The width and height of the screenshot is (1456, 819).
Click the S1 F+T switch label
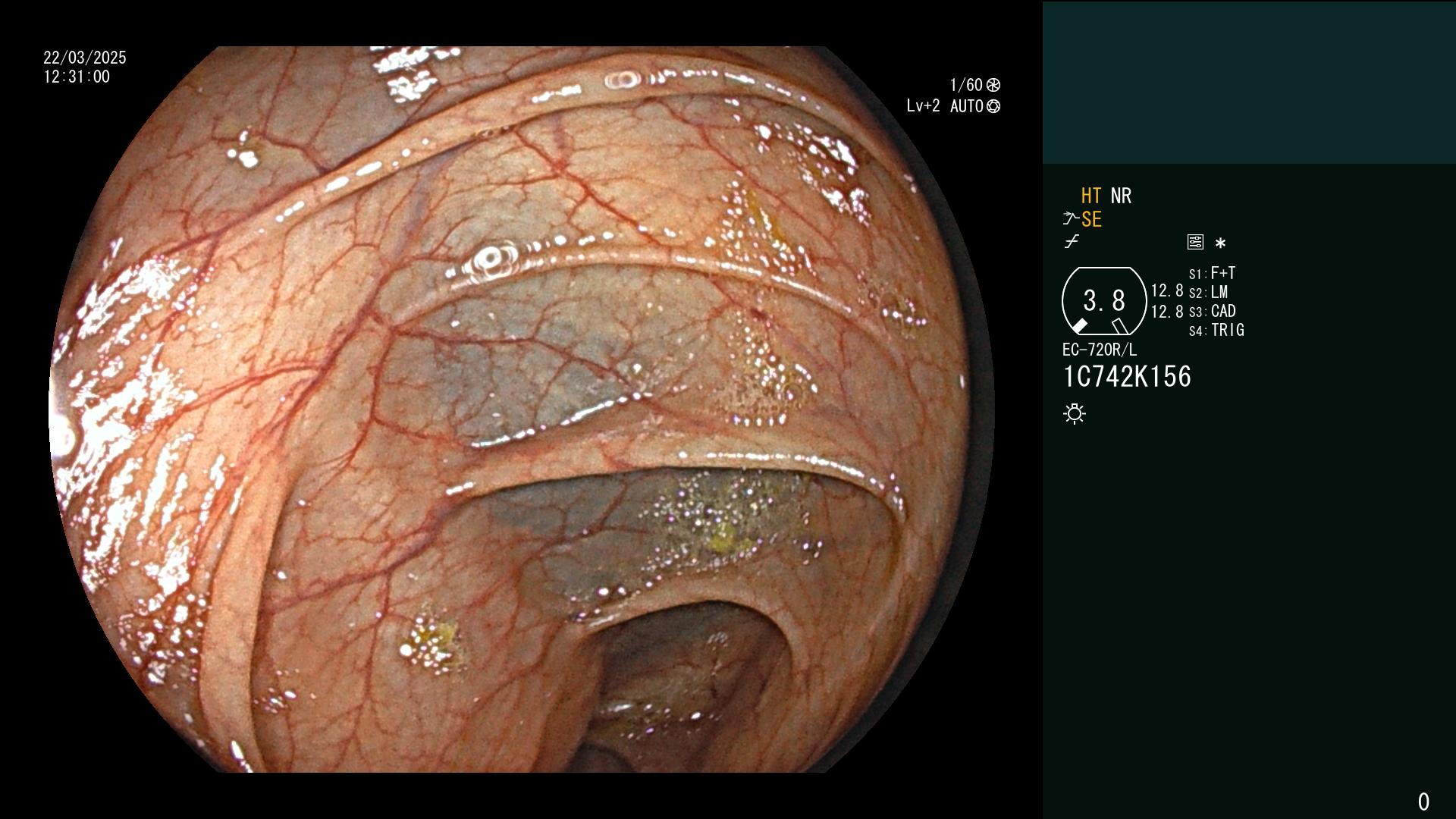1212,273
